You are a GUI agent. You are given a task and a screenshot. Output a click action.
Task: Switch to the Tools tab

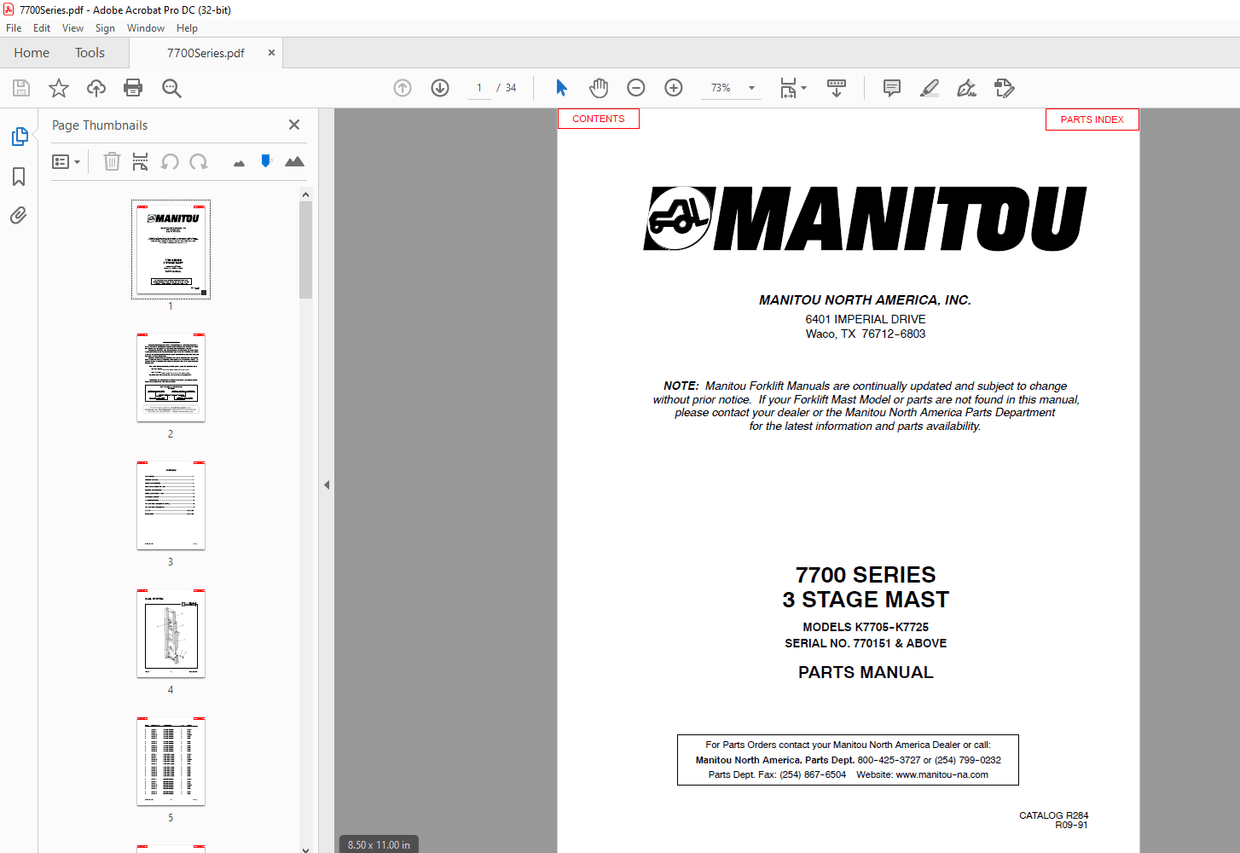pyautogui.click(x=89, y=52)
